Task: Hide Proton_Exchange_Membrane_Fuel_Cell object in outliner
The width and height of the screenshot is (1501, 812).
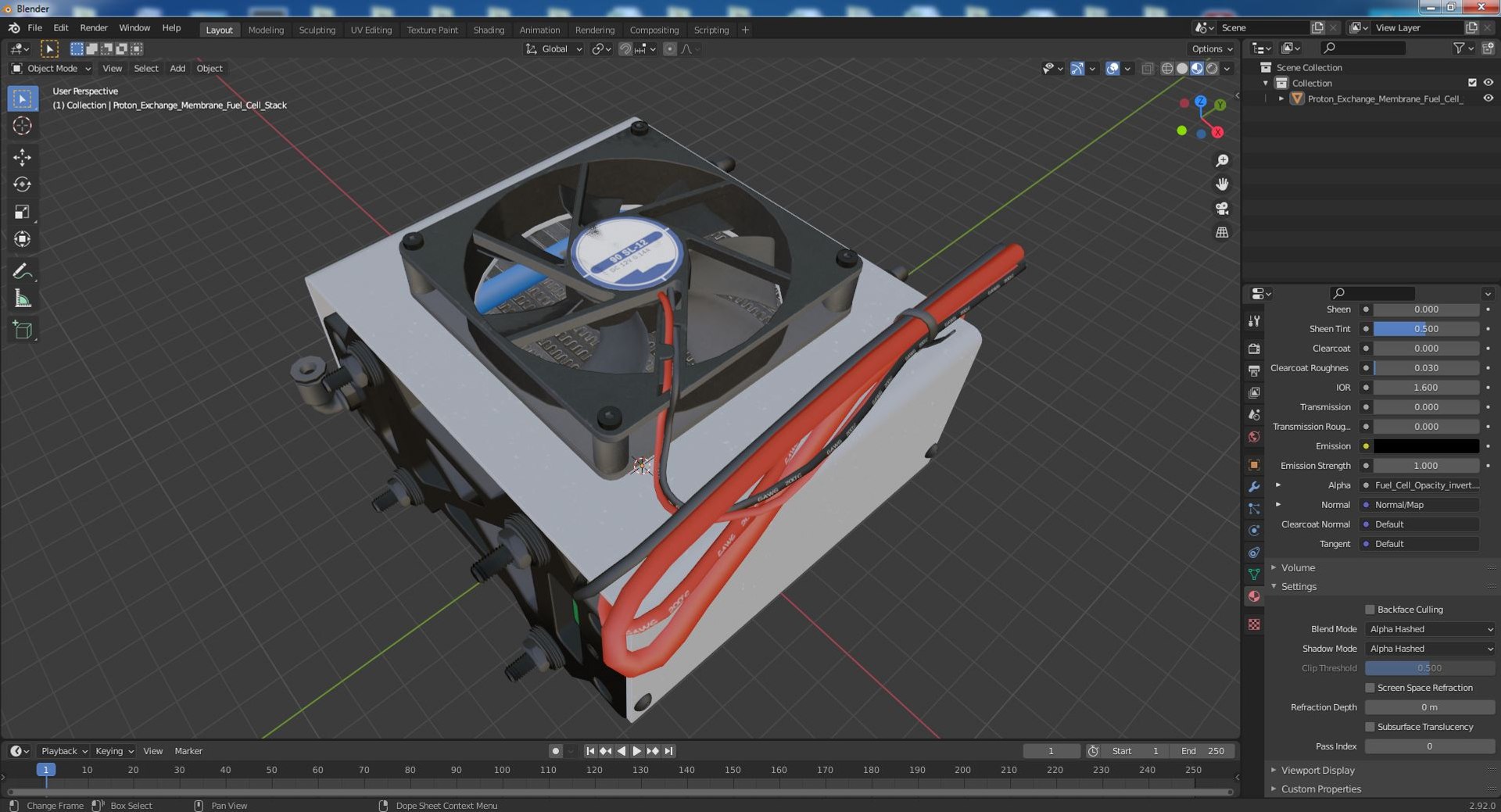Action: 1488,98
